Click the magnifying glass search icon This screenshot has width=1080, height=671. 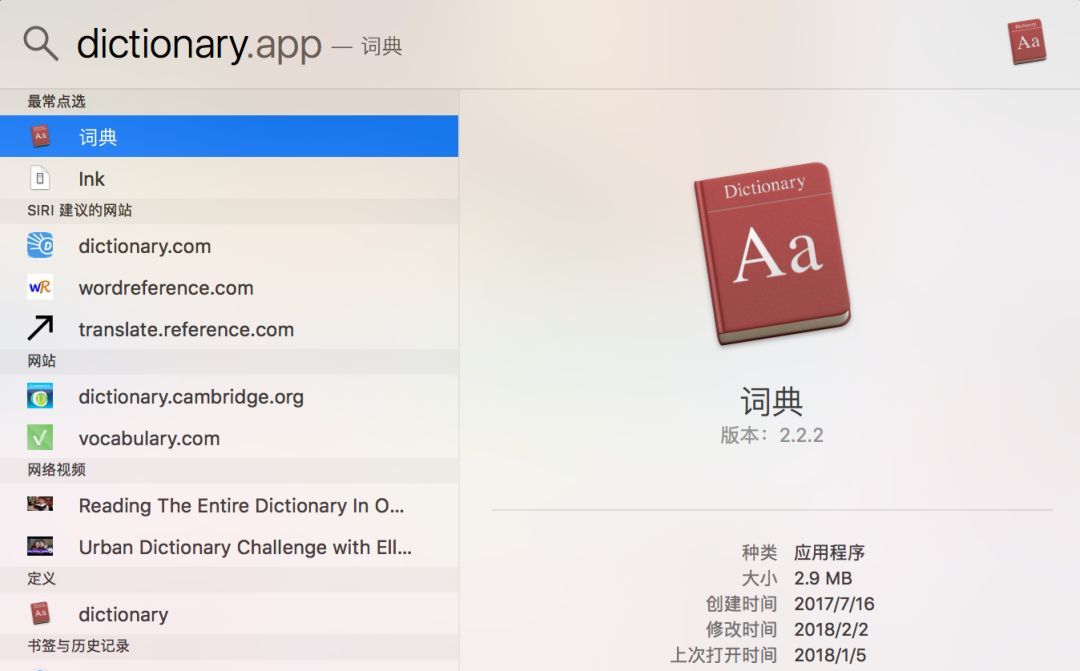coord(39,43)
